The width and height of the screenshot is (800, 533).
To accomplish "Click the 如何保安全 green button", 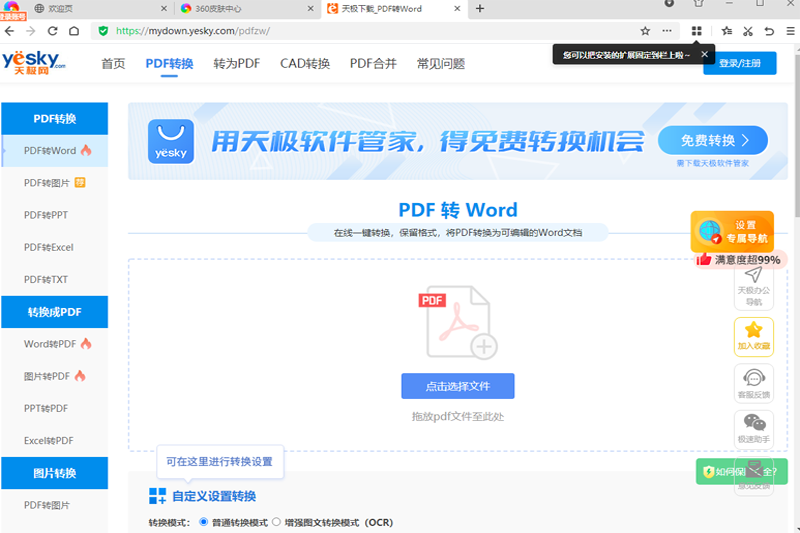I will [742, 472].
